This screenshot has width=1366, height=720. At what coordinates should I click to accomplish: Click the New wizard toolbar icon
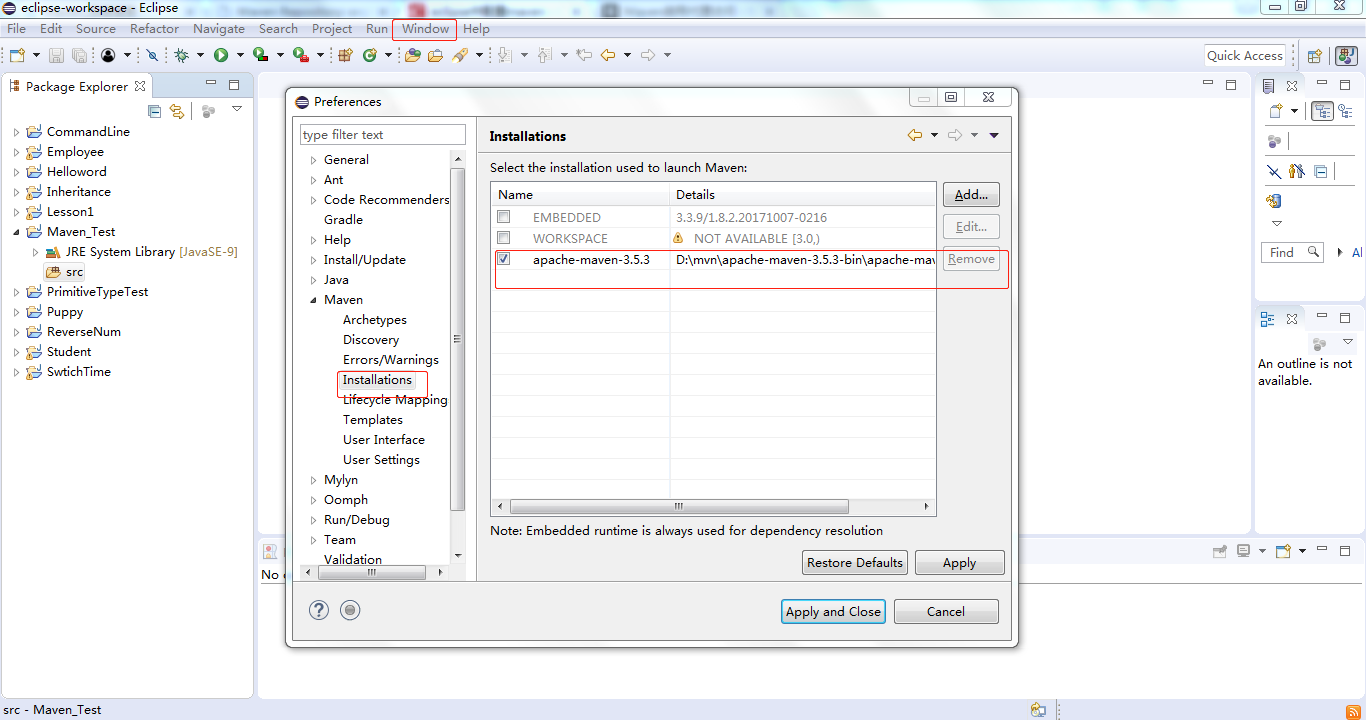click(x=17, y=55)
